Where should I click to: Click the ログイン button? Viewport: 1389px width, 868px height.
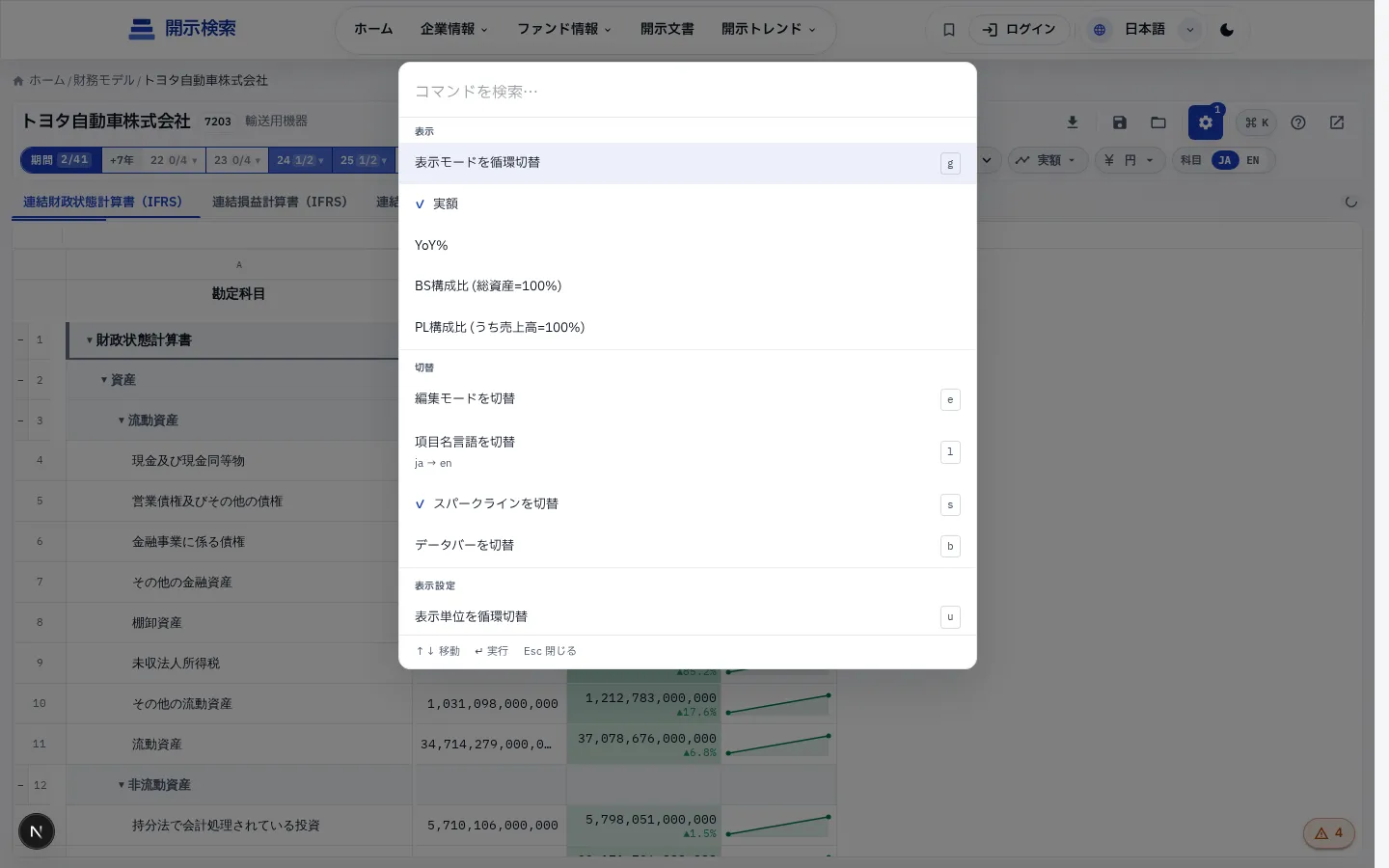coord(1020,30)
